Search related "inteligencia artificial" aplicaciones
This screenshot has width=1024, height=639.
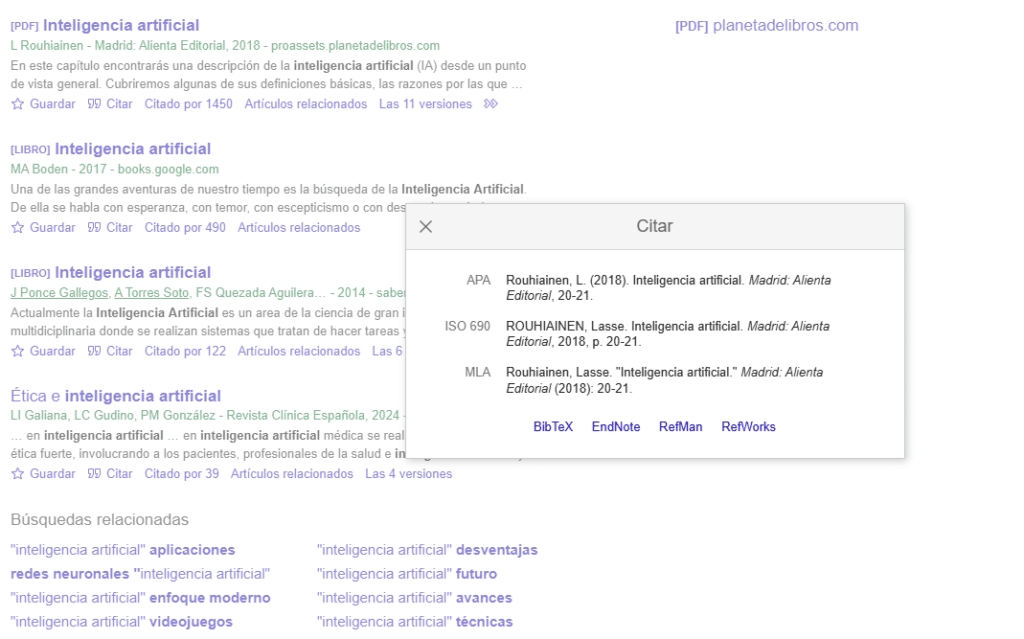pyautogui.click(x=123, y=550)
